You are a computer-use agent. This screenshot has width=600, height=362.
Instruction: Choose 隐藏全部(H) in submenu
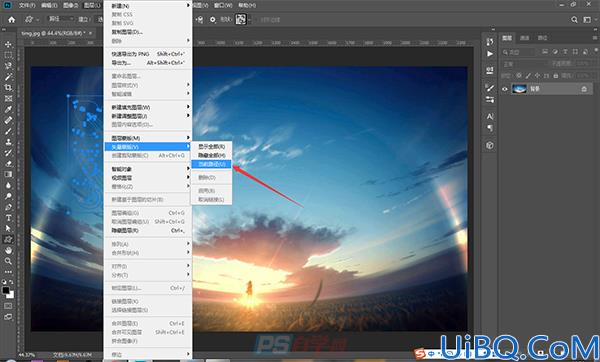click(212, 155)
